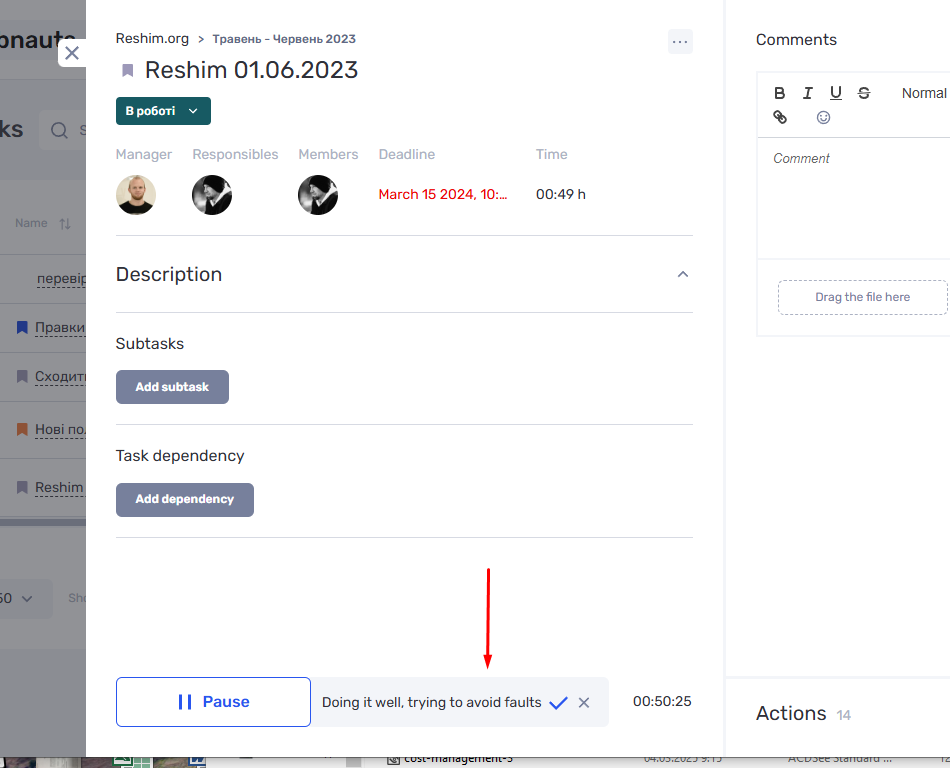
Task: Open Reshim.org breadcrumb link
Action: coord(152,39)
